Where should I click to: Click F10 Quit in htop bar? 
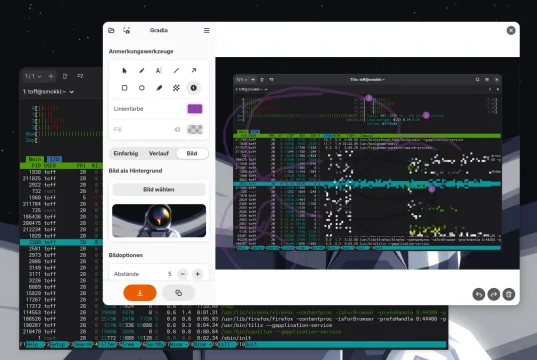(x=247, y=344)
